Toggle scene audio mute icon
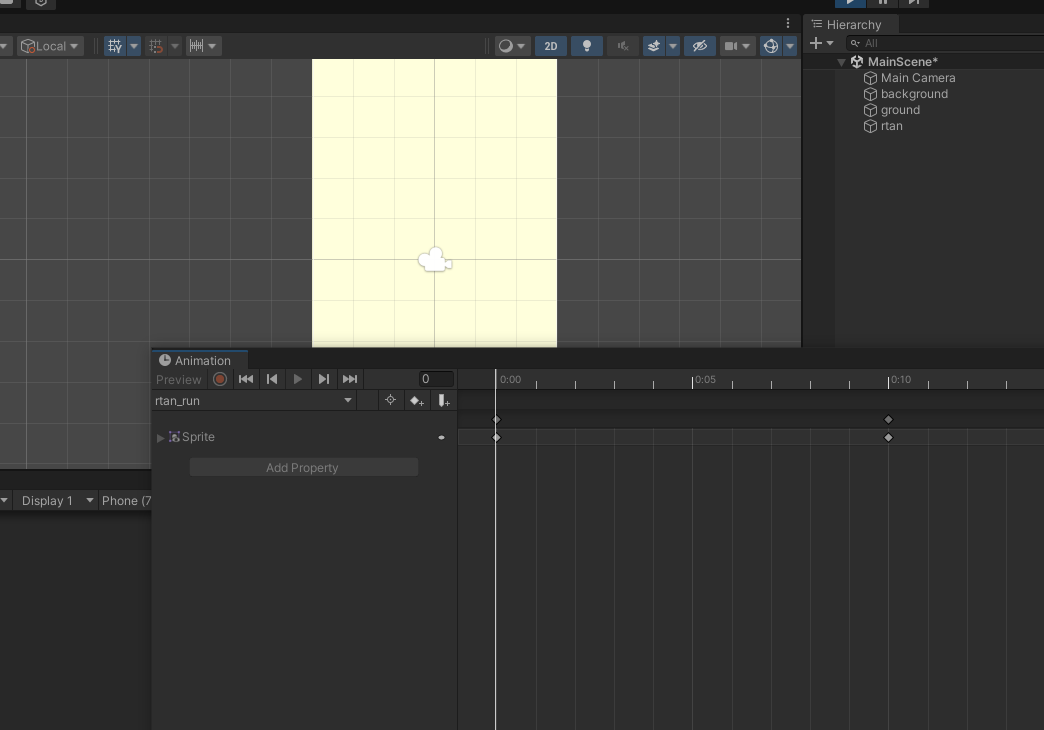Image resolution: width=1044 pixels, height=730 pixels. pos(623,46)
